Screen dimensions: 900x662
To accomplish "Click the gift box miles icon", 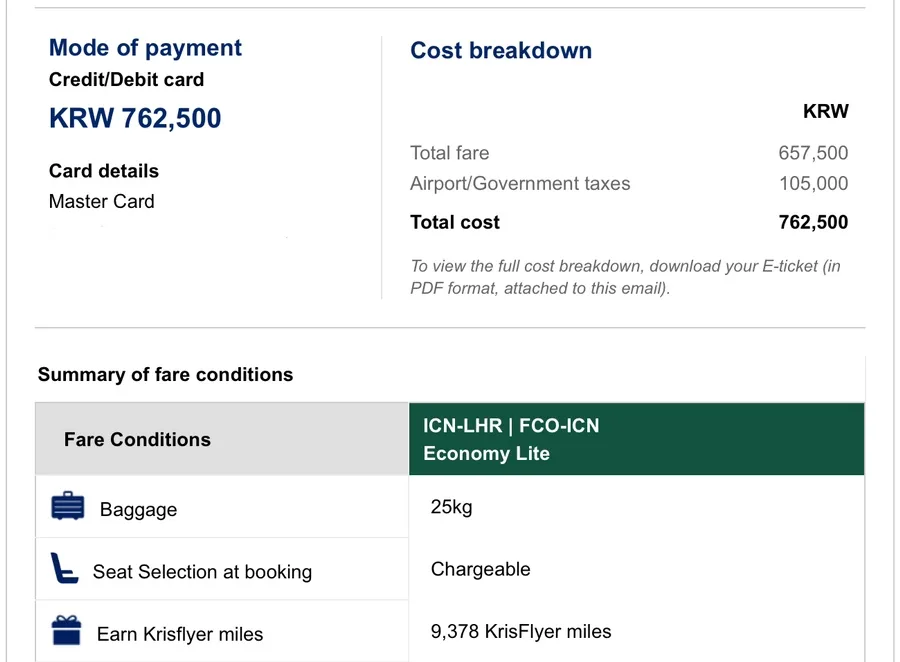I will (x=67, y=631).
